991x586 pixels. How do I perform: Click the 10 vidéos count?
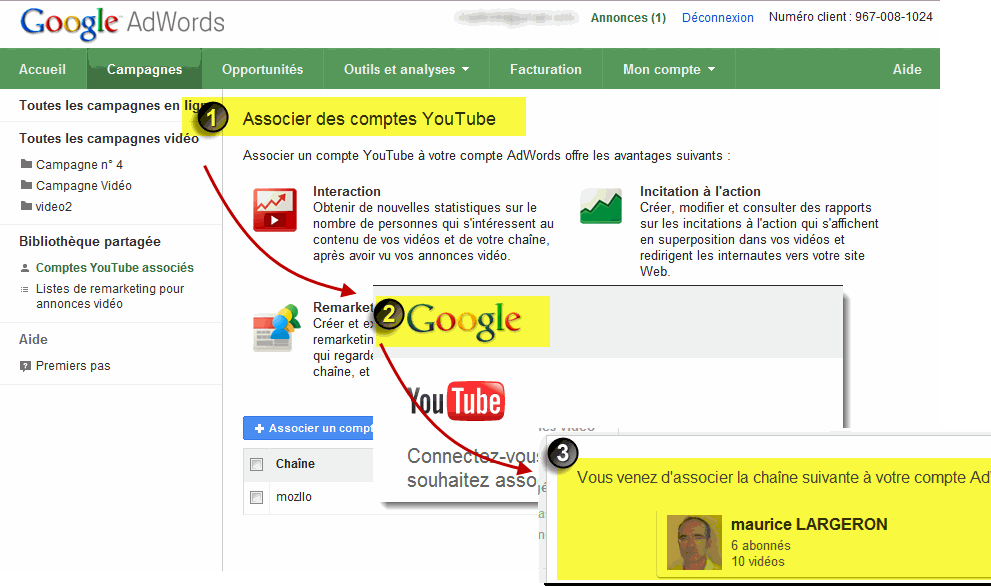(758, 561)
